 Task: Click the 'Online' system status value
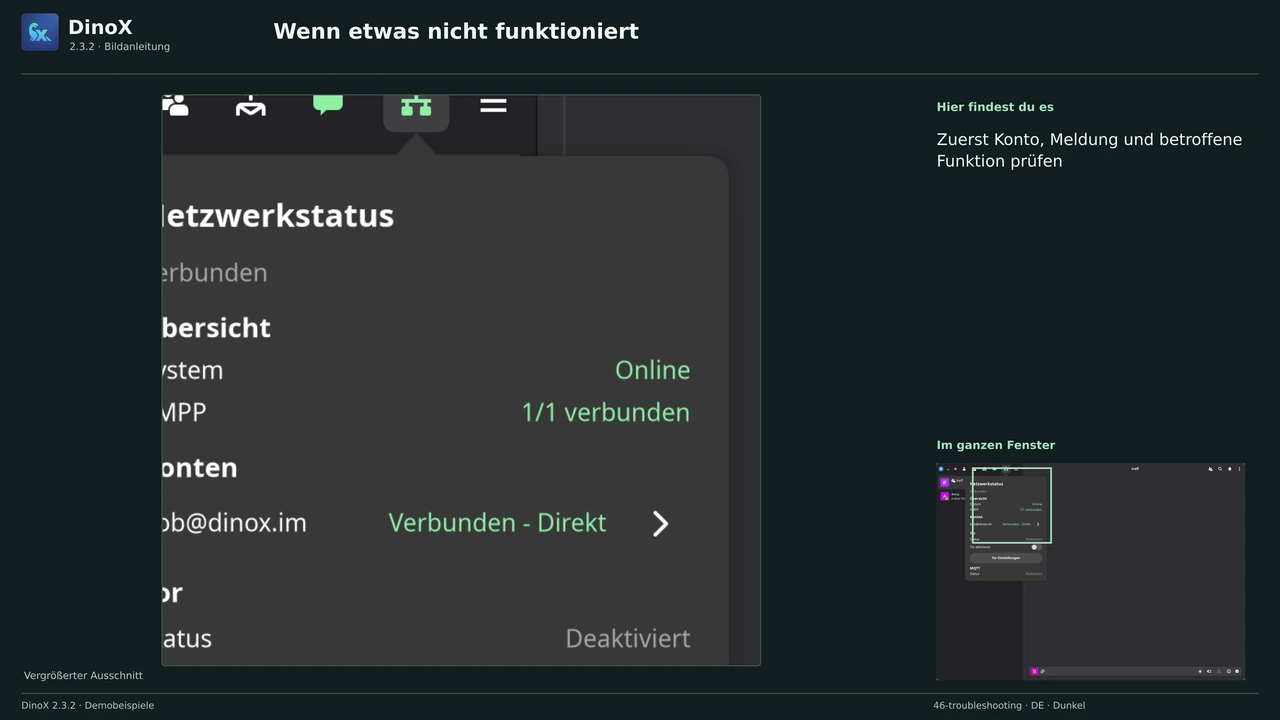(x=652, y=370)
